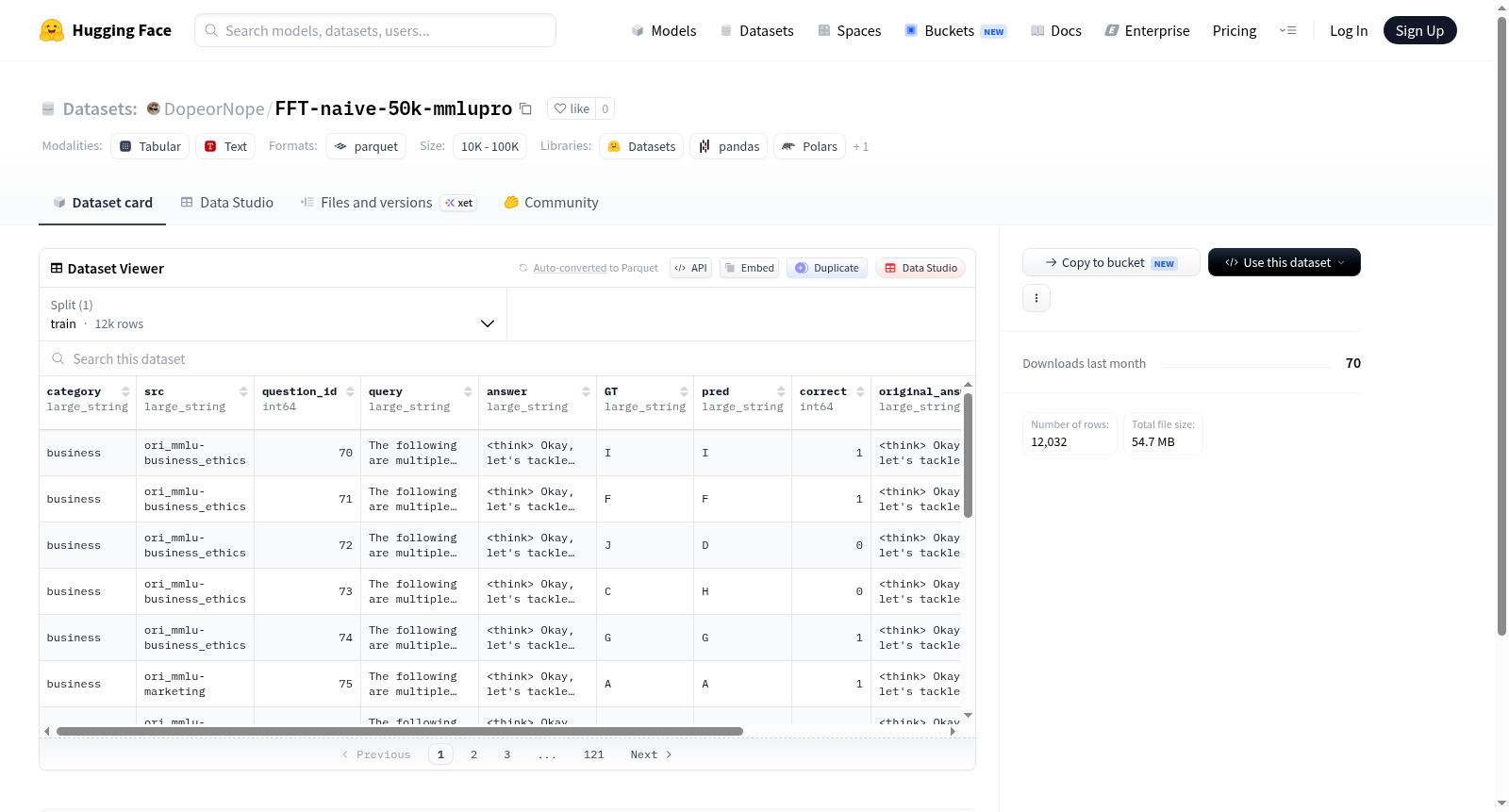
Task: Switch to the Data Studio tab
Action: tap(227, 202)
